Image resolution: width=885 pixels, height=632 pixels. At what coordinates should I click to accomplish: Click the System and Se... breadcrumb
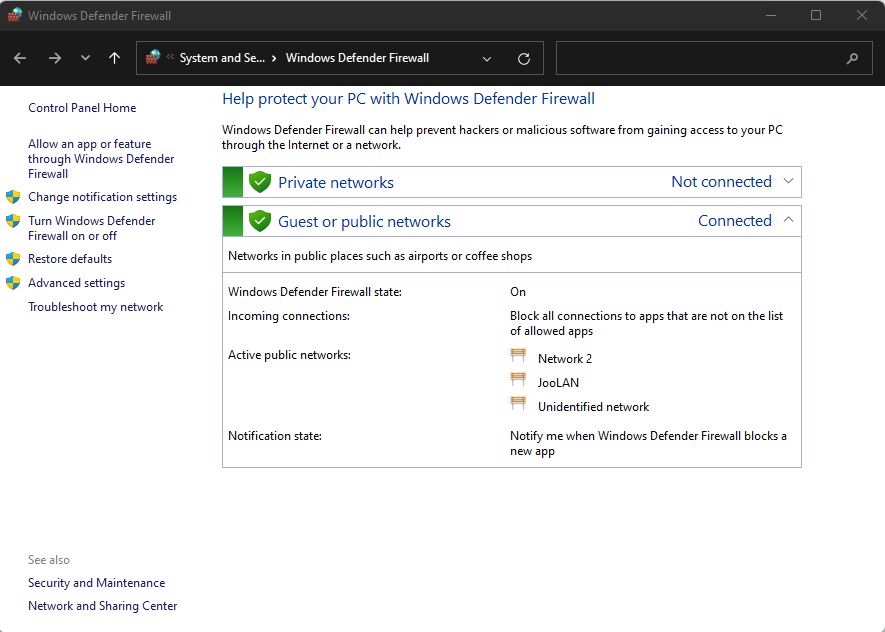click(222, 58)
